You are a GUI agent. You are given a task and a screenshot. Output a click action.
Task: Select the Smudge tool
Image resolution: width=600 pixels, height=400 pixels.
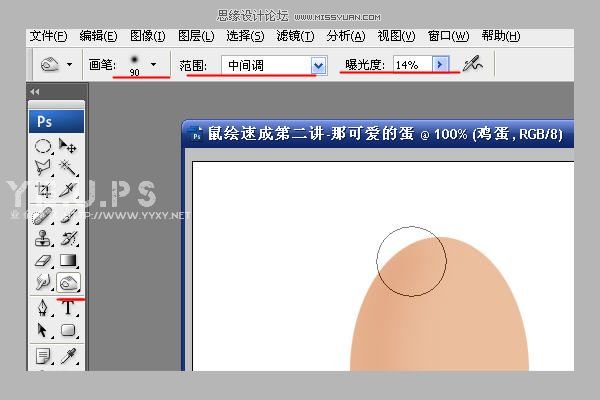(x=43, y=283)
